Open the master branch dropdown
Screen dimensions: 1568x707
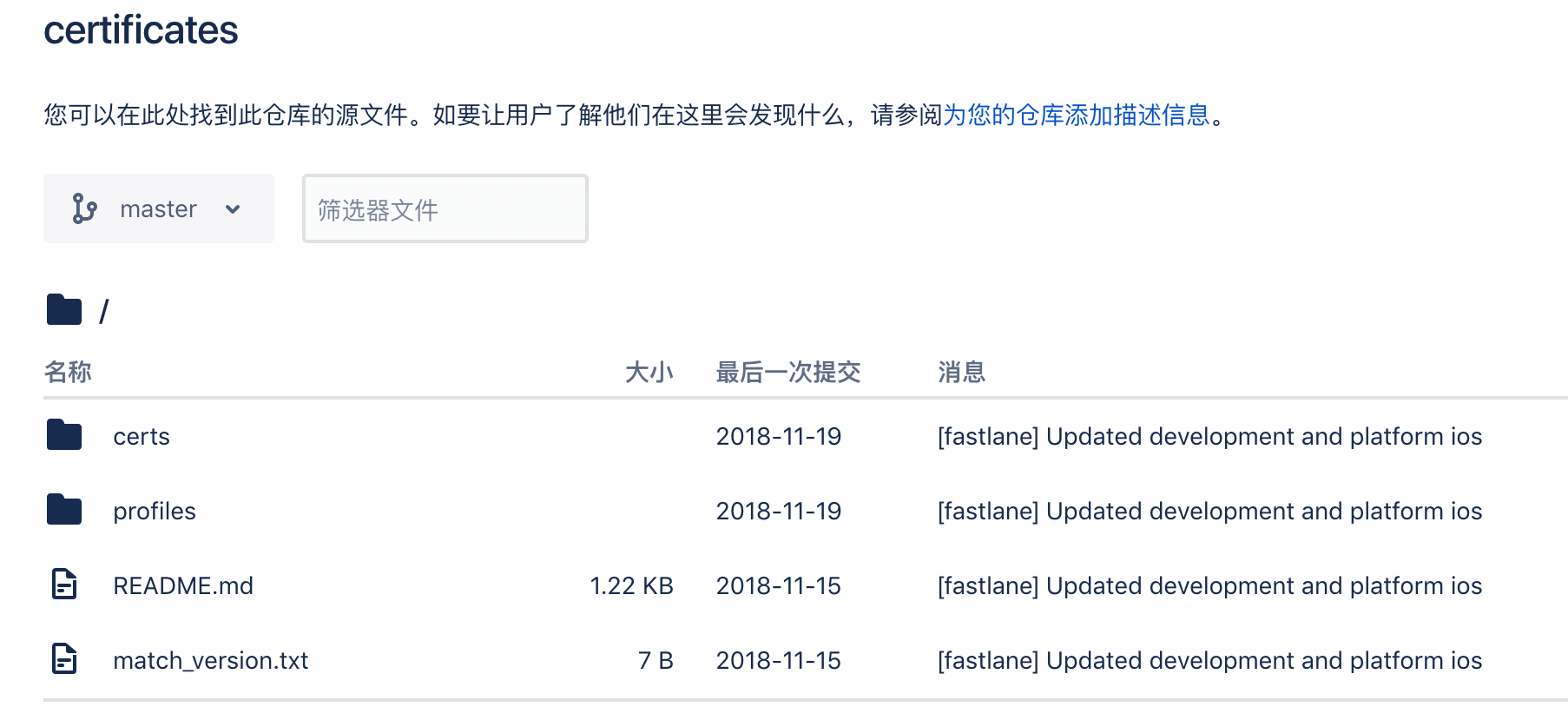[159, 208]
